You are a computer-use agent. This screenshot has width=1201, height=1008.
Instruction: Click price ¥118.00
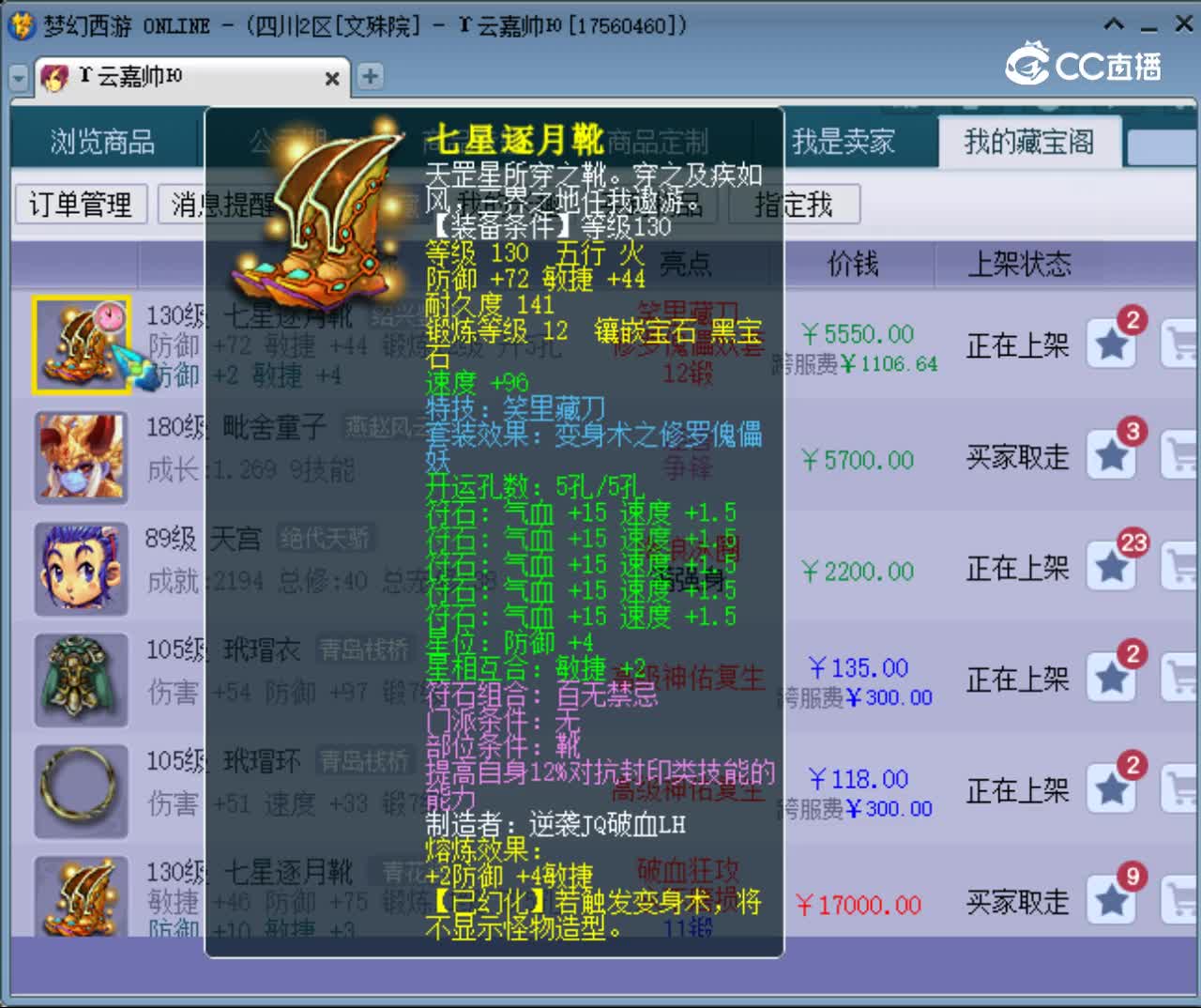(x=858, y=779)
